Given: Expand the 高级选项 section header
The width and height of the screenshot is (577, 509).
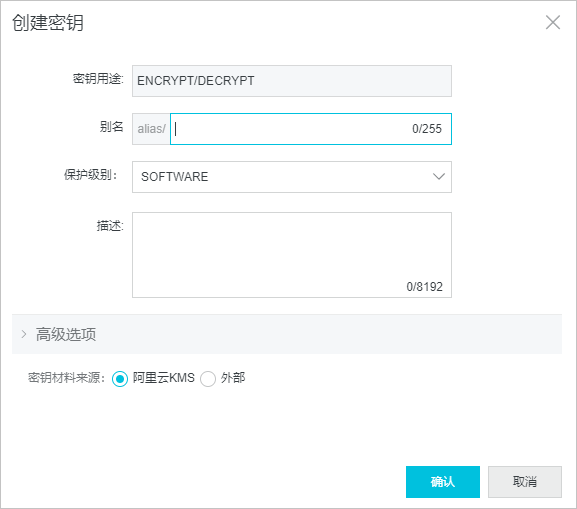Looking at the screenshot, I should coord(287,334).
